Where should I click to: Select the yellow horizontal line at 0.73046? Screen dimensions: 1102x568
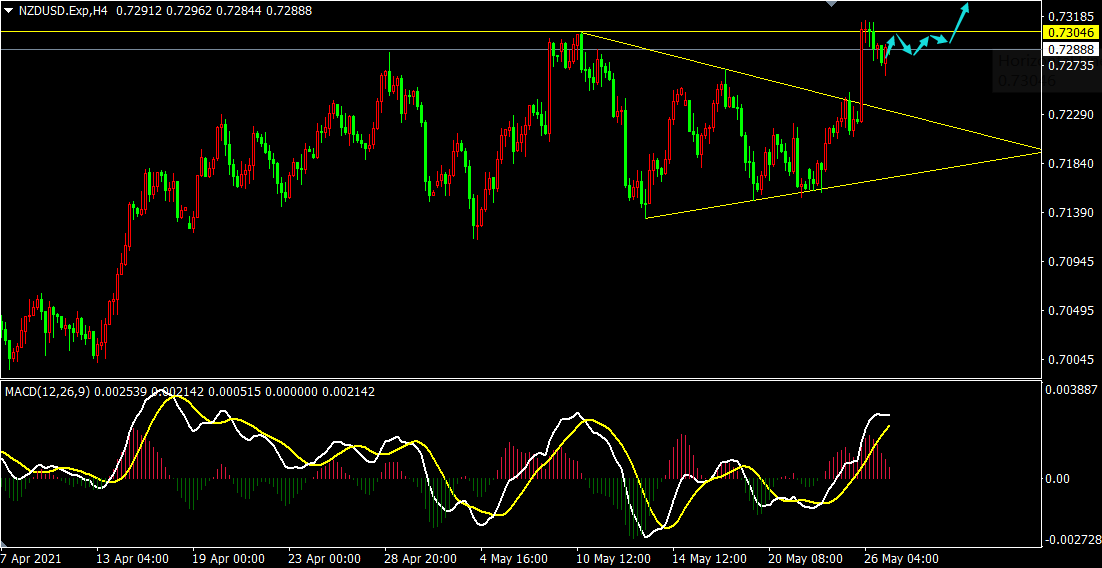520,32
